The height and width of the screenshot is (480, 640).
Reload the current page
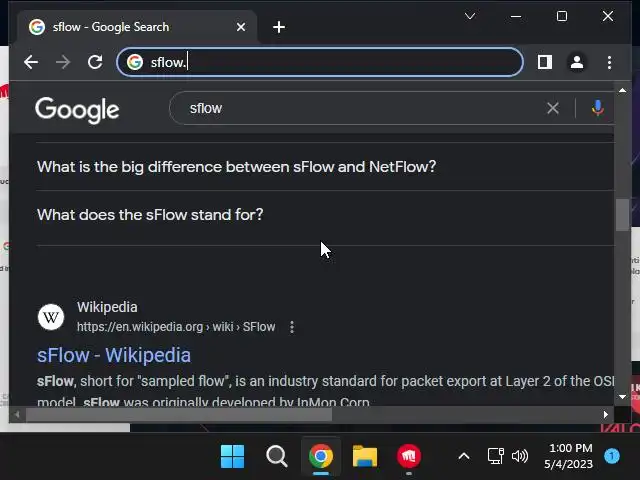[x=95, y=62]
